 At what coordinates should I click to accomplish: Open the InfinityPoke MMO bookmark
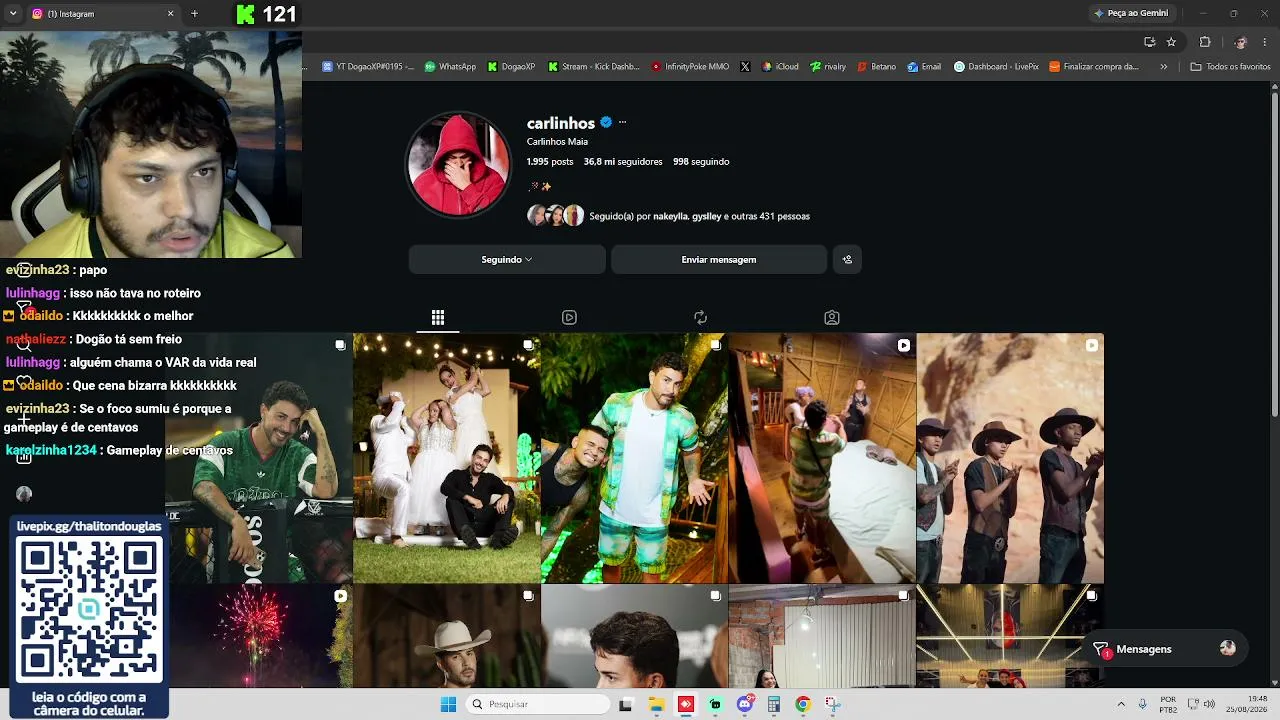(690, 67)
